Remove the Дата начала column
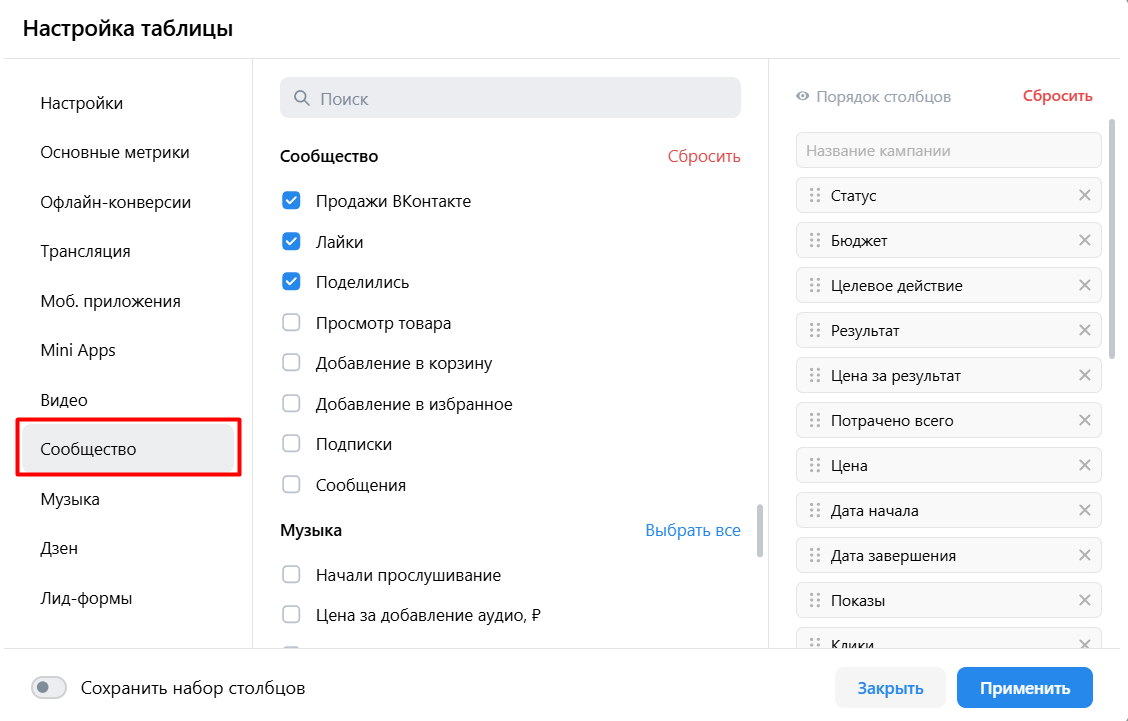Image resolution: width=1128 pixels, height=721 pixels. pyautogui.click(x=1084, y=510)
